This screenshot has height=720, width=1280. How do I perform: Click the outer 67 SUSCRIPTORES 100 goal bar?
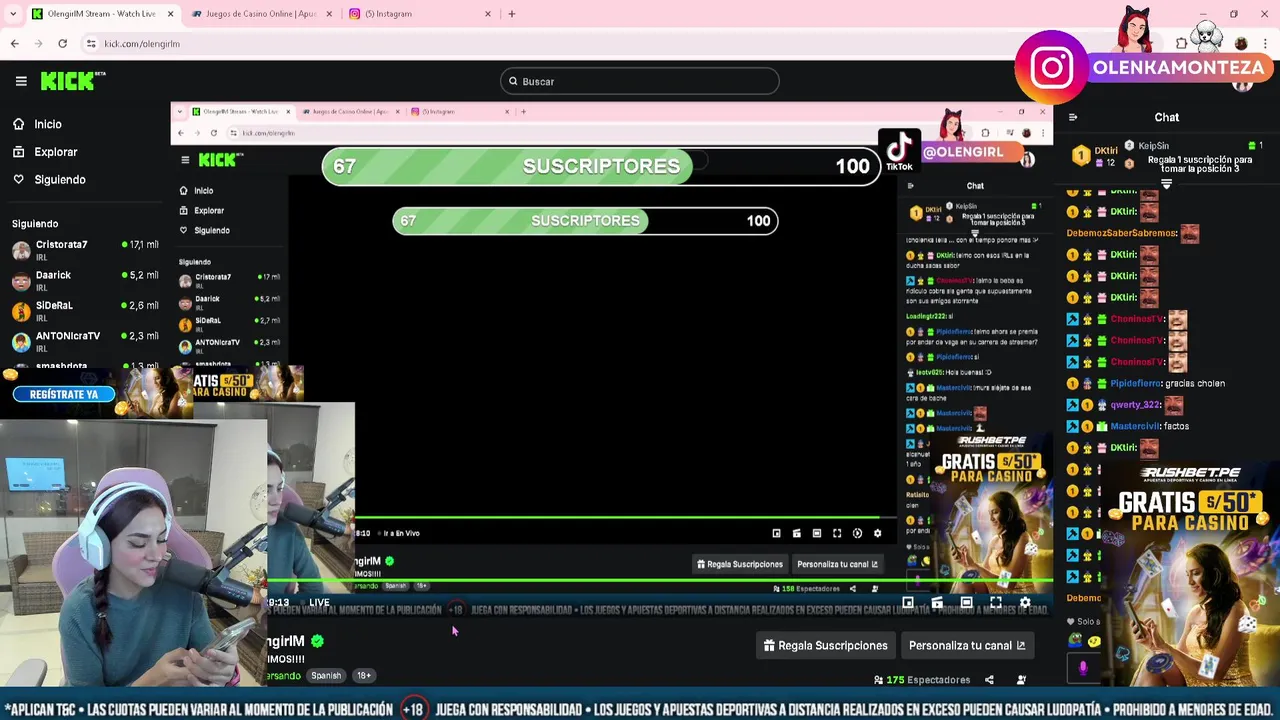(x=601, y=166)
